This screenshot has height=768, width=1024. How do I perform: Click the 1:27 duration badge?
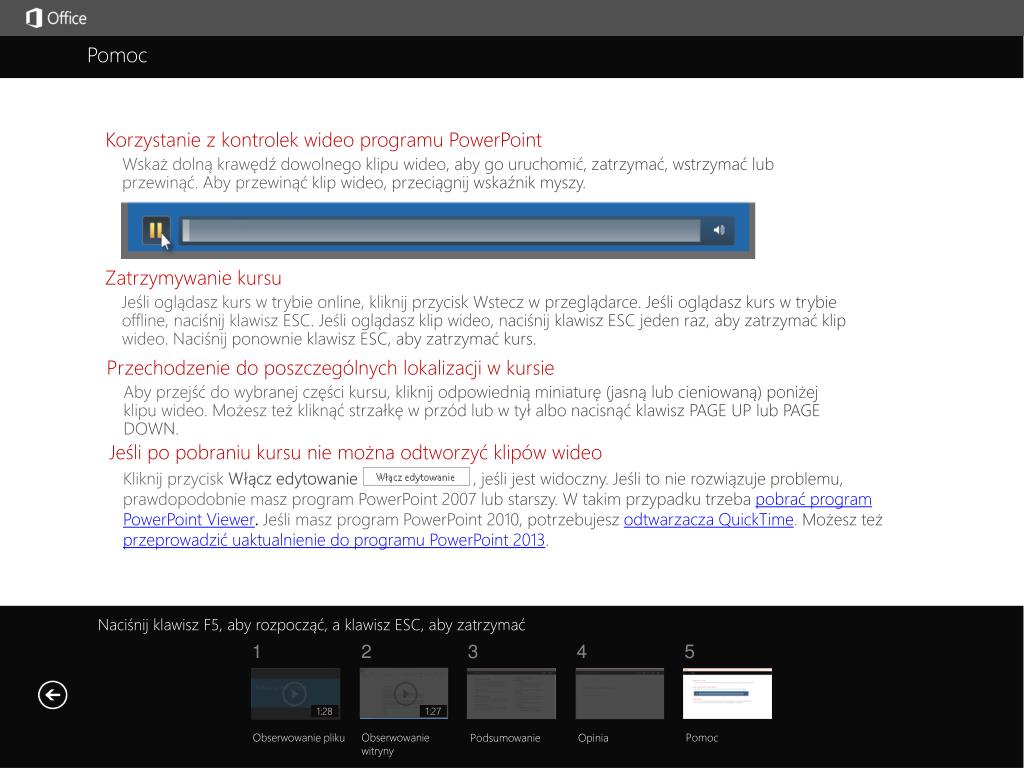pos(432,711)
